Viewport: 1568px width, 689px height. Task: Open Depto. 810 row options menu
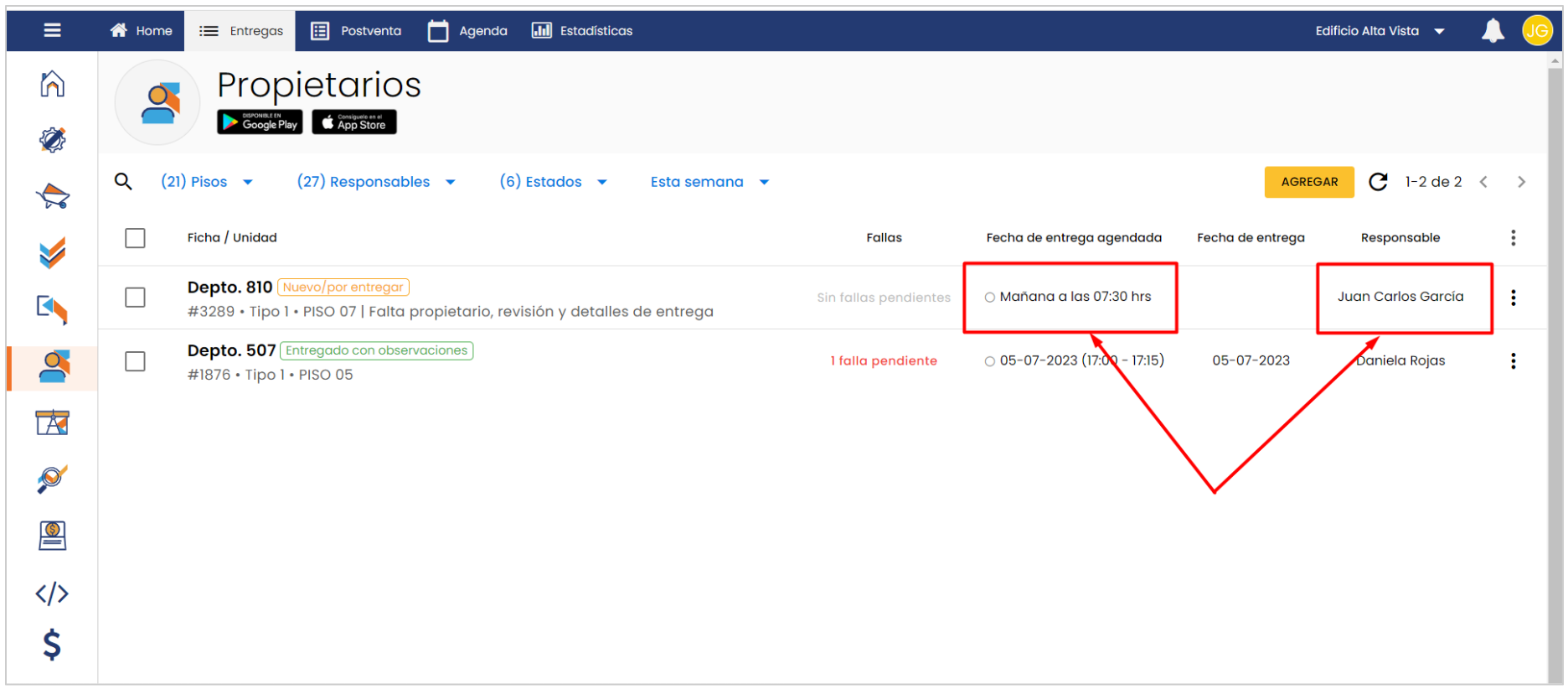point(1513,298)
